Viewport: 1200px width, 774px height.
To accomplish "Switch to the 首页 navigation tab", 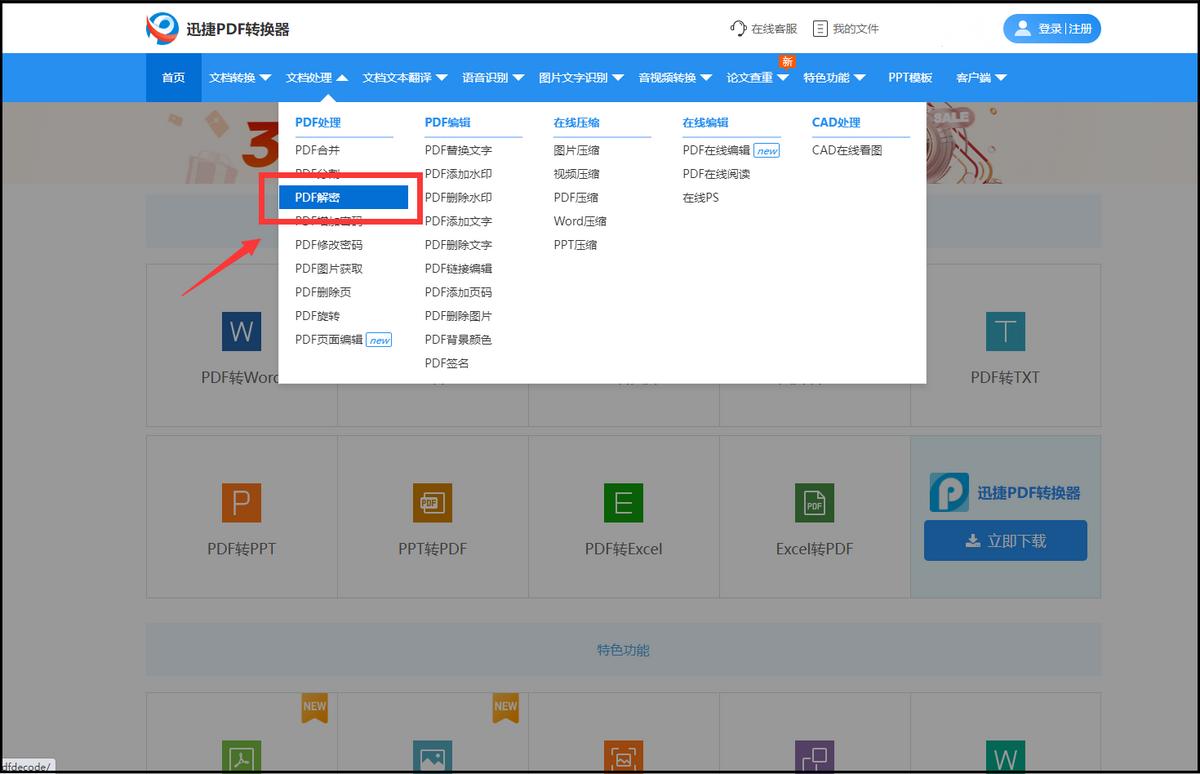I will point(173,77).
